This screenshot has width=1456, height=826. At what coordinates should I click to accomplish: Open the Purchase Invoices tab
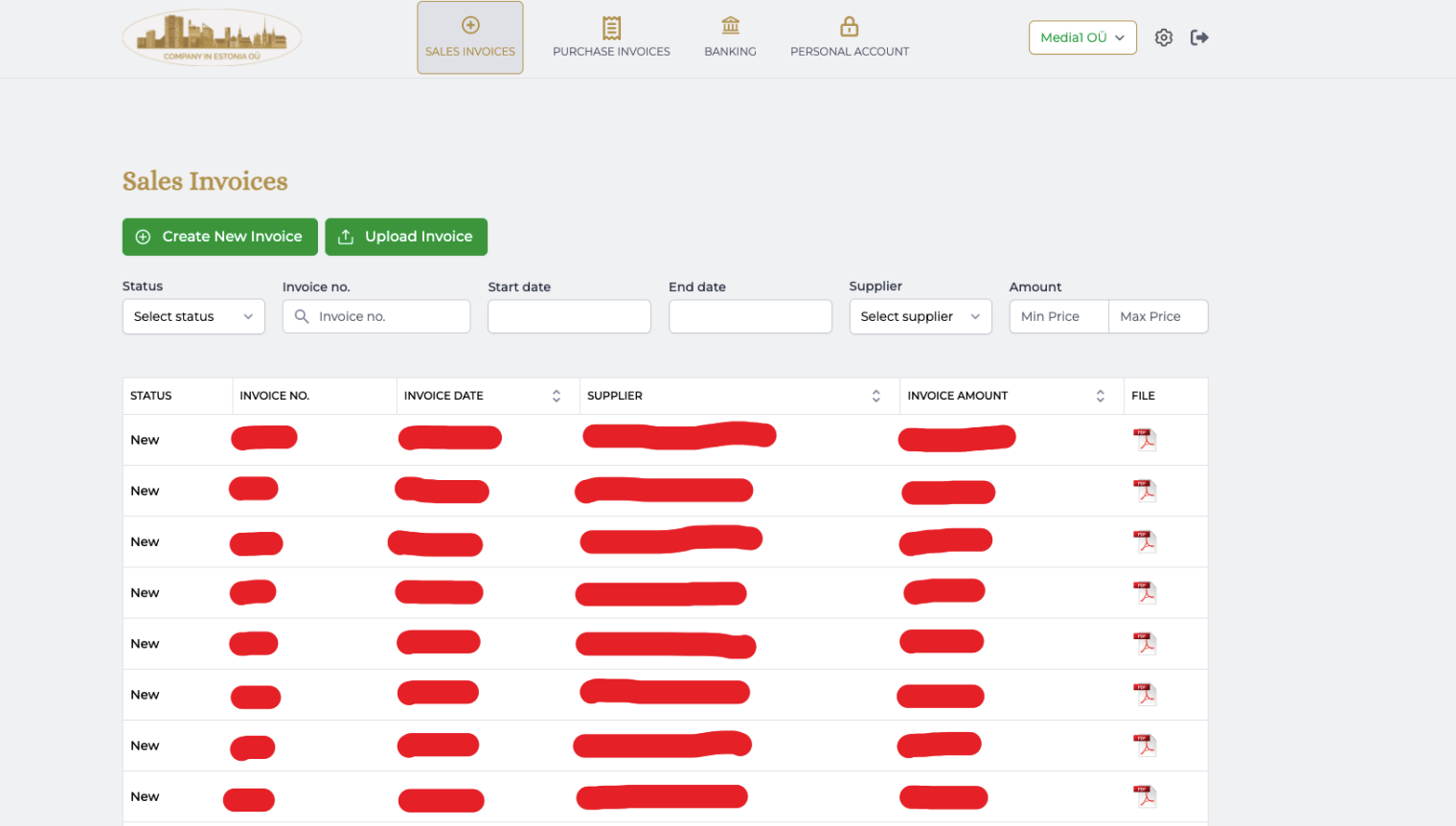pos(611,37)
